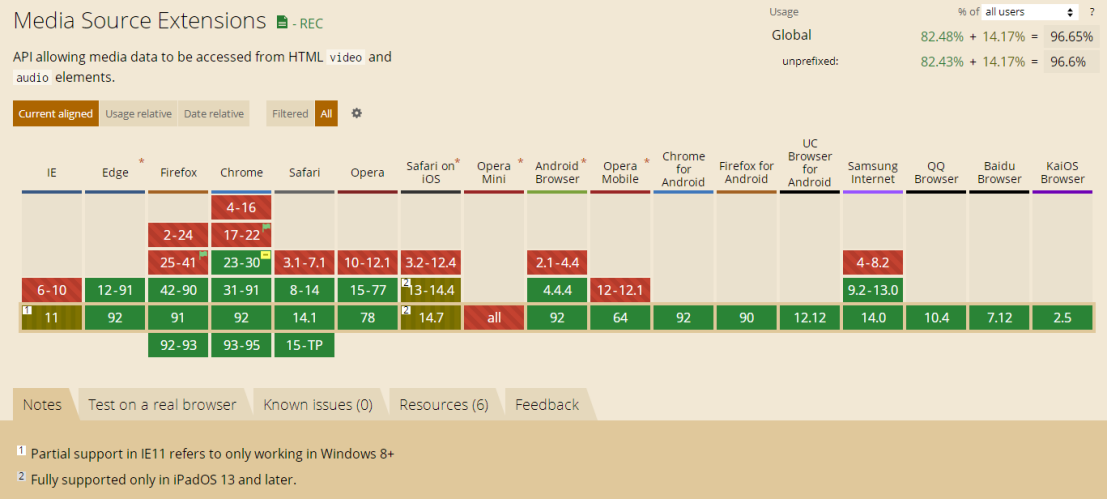Screen dimensions: 1108x499
Task: Open the Resources (6) tab
Action: click(x=443, y=405)
